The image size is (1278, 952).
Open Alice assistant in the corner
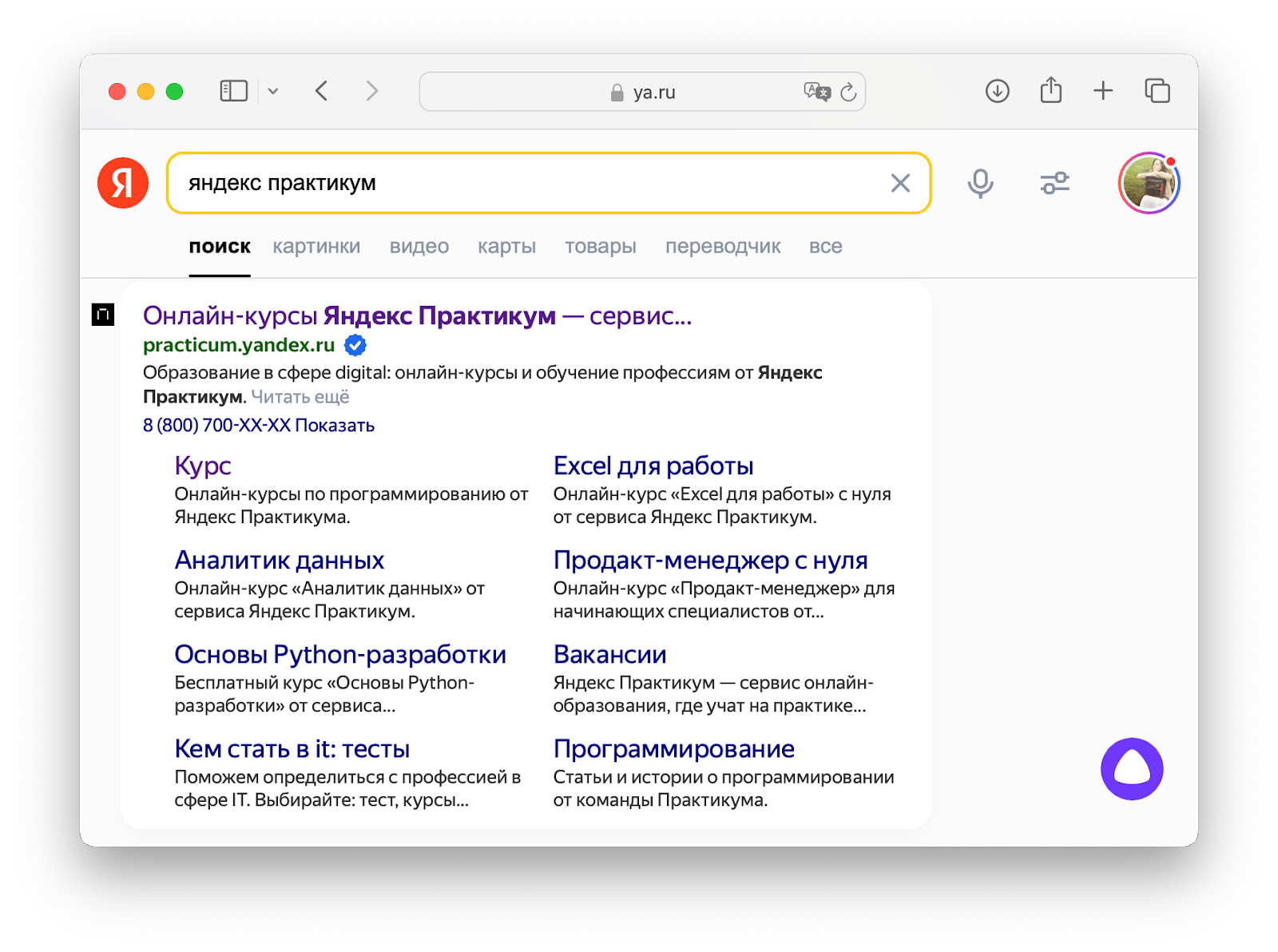[1132, 768]
